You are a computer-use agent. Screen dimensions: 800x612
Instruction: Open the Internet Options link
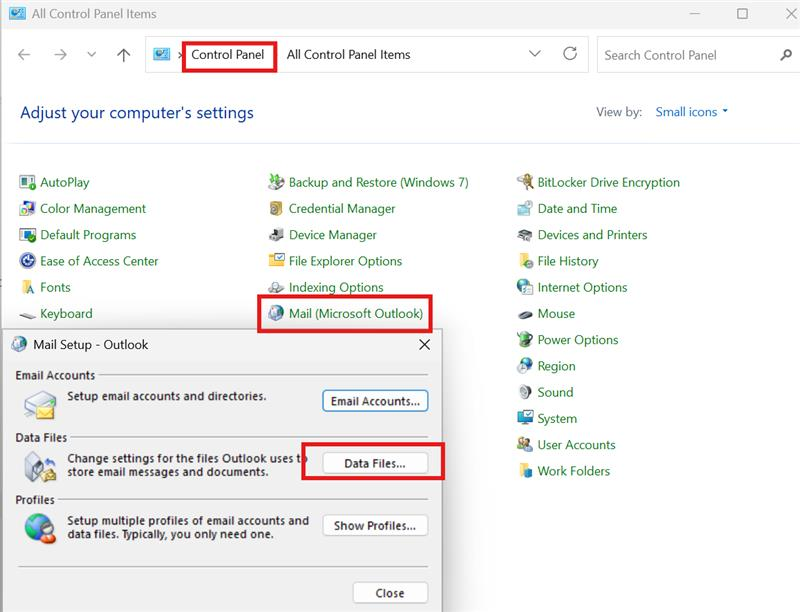point(582,287)
